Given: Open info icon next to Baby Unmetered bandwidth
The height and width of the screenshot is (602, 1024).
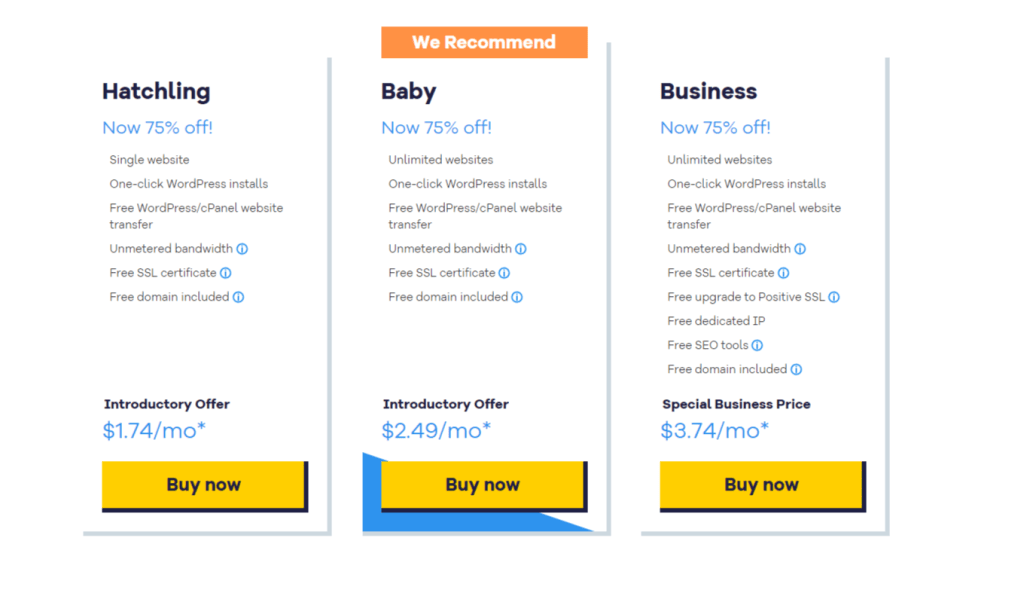Looking at the screenshot, I should pos(520,249).
